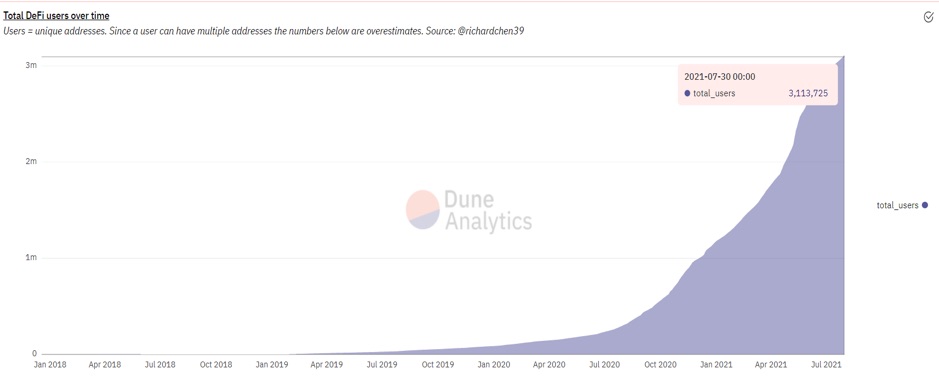
Task: Click the verified checkmark icon at top right
Action: click(928, 17)
